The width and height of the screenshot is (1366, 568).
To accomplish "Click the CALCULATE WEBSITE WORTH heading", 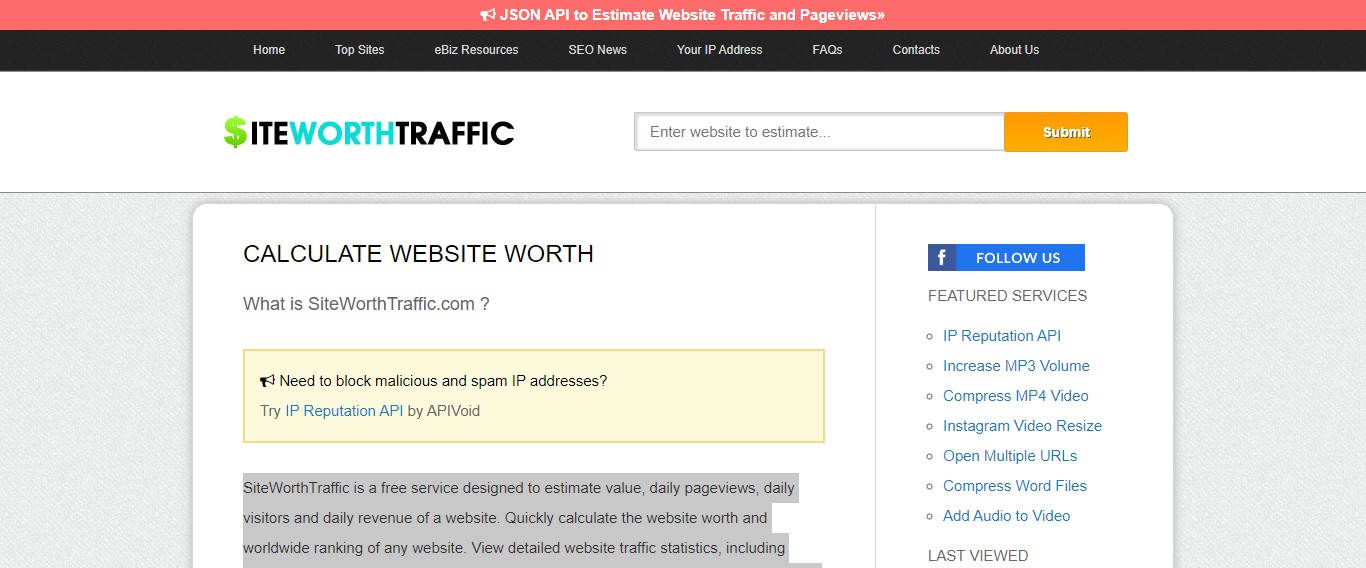I will [x=418, y=254].
